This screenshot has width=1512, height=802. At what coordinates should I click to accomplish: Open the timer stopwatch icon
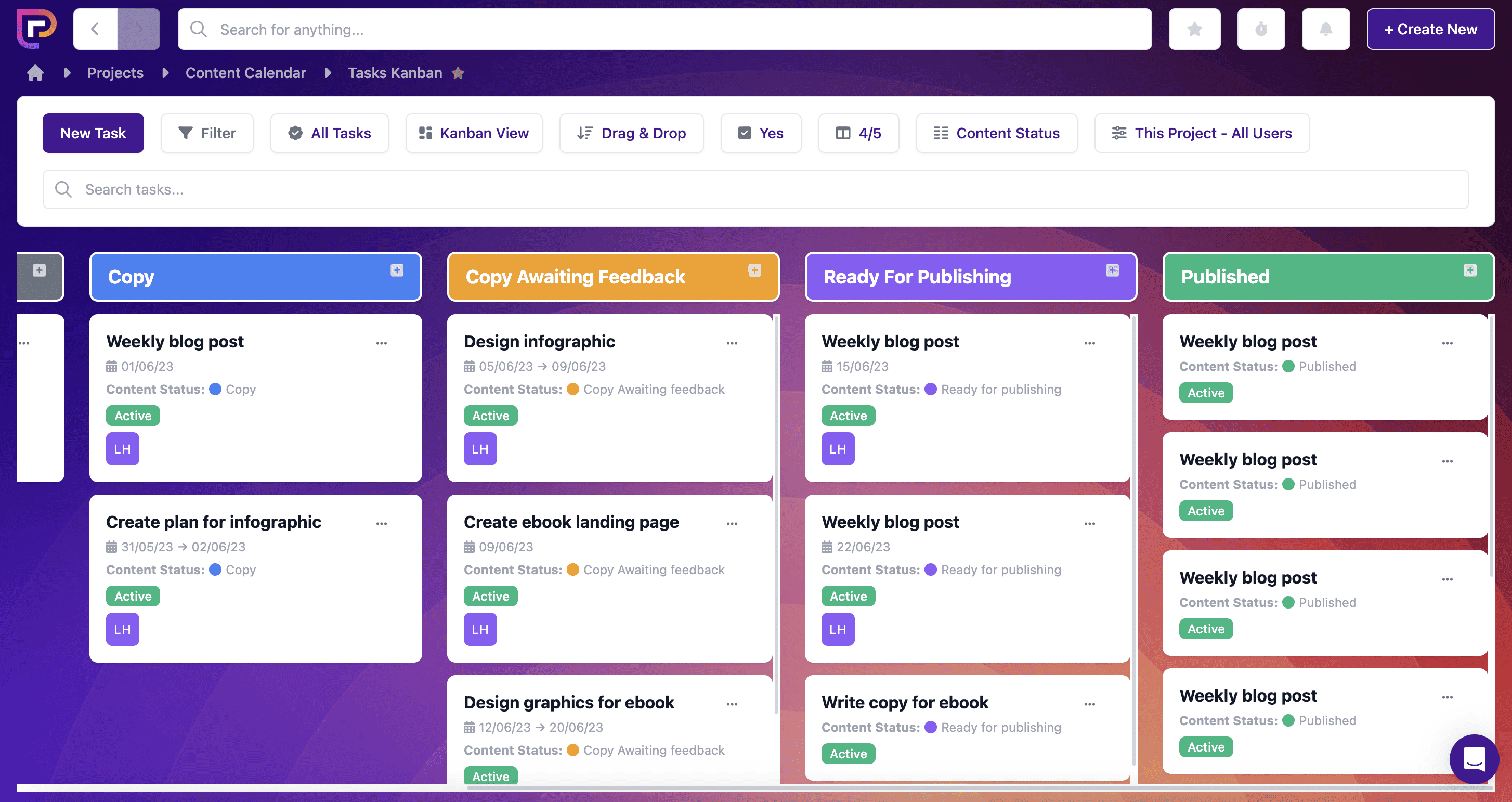(1261, 29)
